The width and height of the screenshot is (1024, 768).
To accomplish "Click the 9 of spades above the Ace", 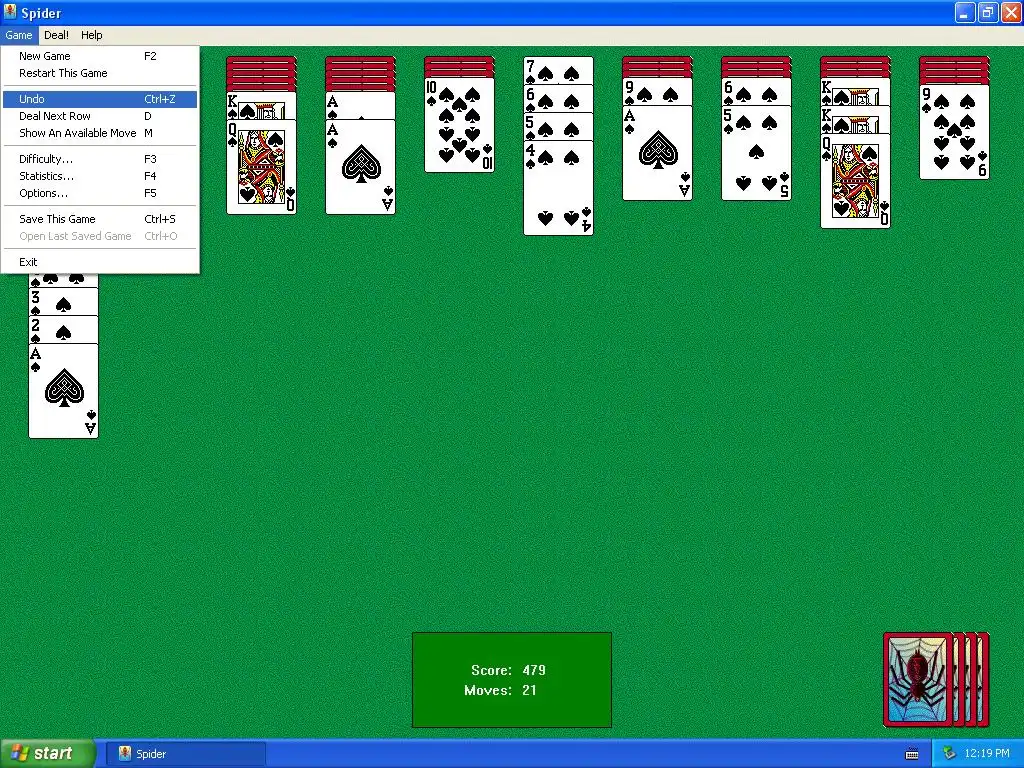I will coord(657,91).
